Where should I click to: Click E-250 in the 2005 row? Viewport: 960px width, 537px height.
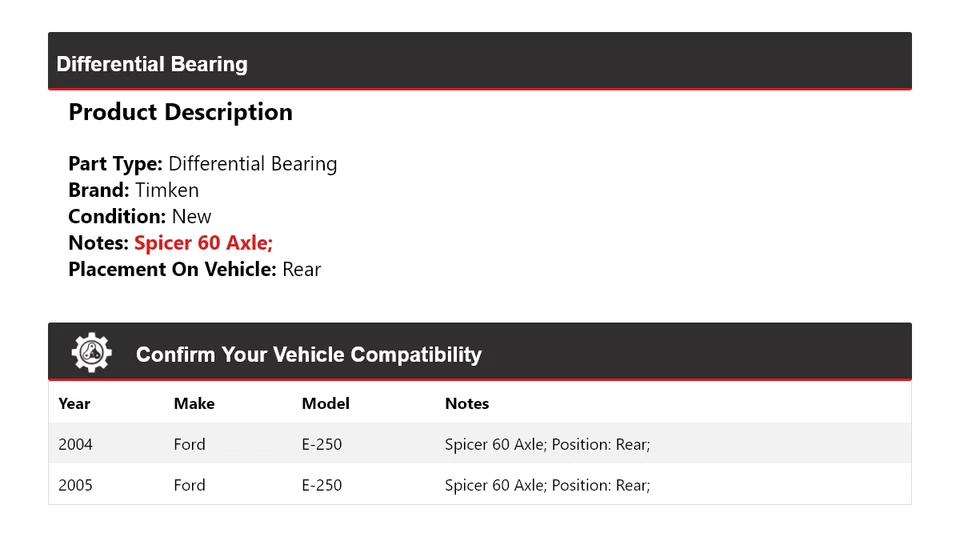tap(321, 485)
